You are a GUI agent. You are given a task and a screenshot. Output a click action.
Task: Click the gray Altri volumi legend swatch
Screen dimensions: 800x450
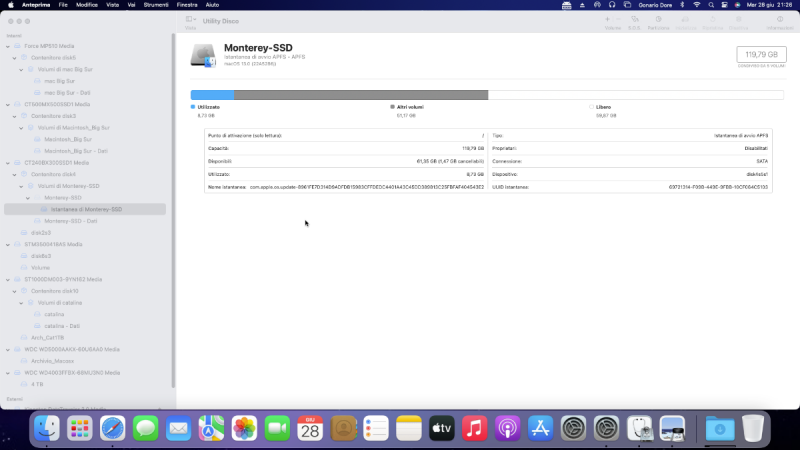pos(392,107)
